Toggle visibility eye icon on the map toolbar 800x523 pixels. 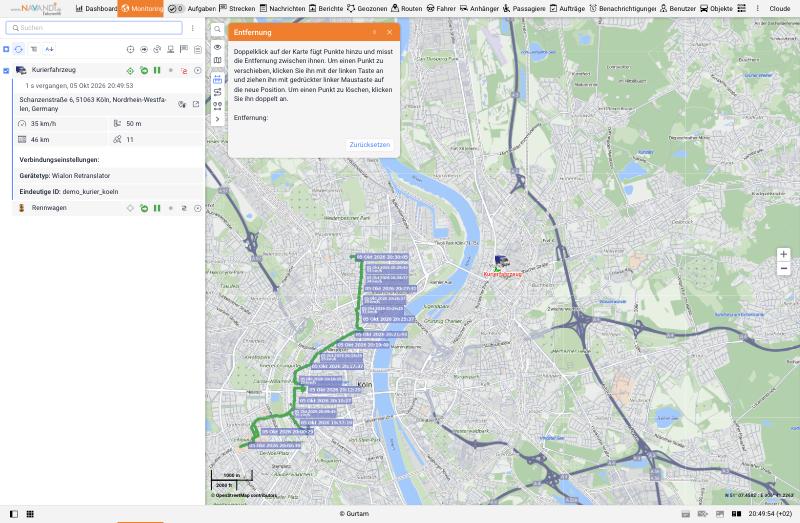pos(217,47)
